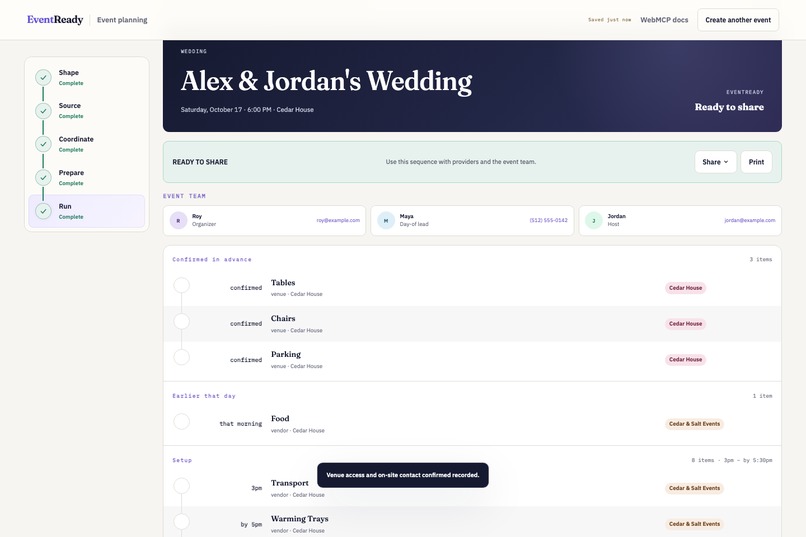Click the Ready to share status text
The image size is (806, 537).
[729, 107]
